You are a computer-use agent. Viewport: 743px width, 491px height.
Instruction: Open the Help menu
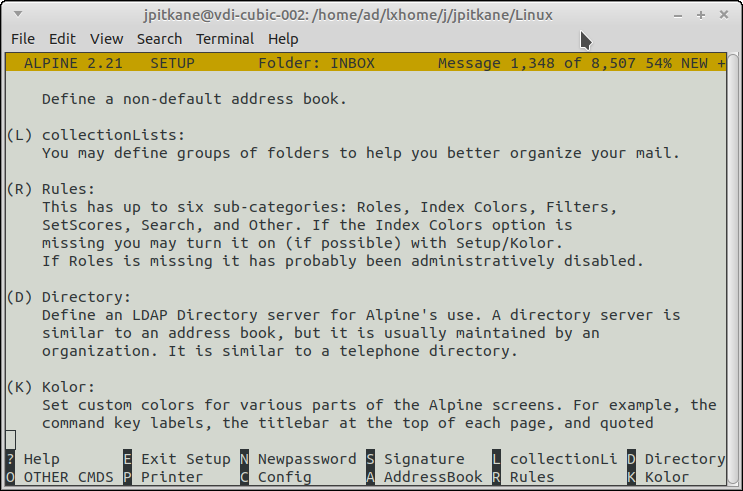pyautogui.click(x=283, y=39)
